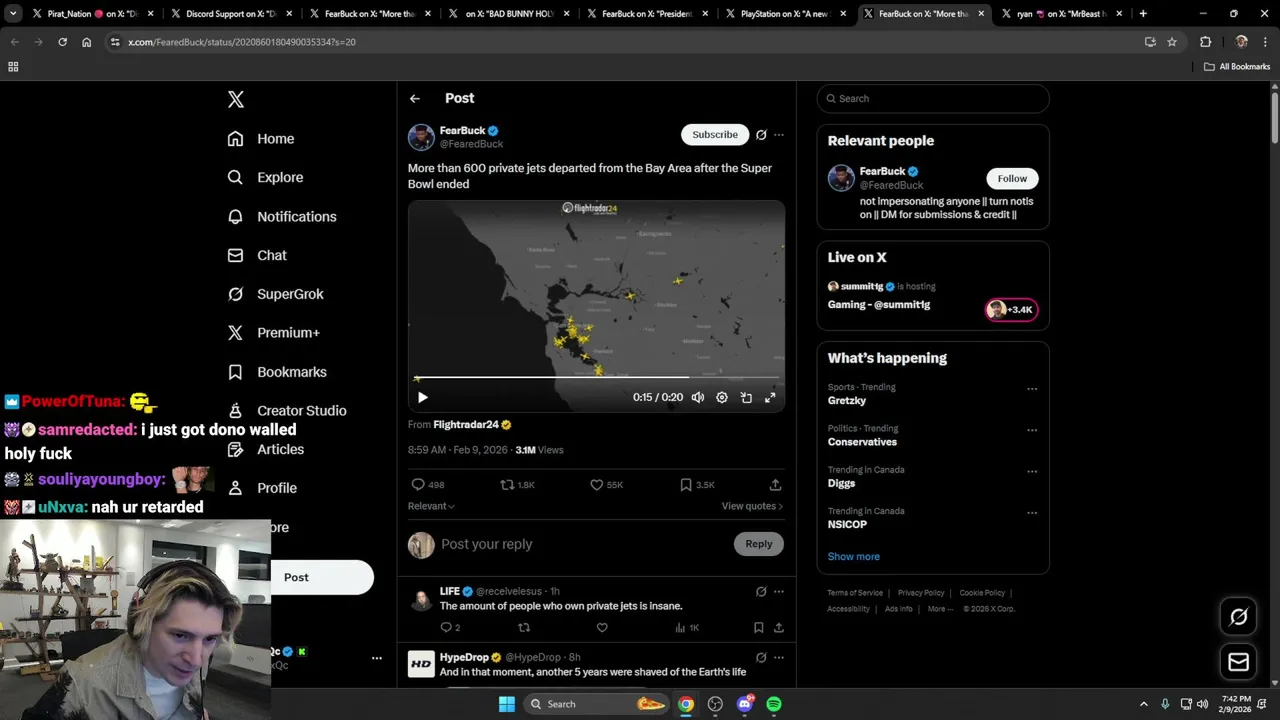The width and height of the screenshot is (1280, 720).
Task: Toggle picture-in-picture on the video
Action: (746, 397)
